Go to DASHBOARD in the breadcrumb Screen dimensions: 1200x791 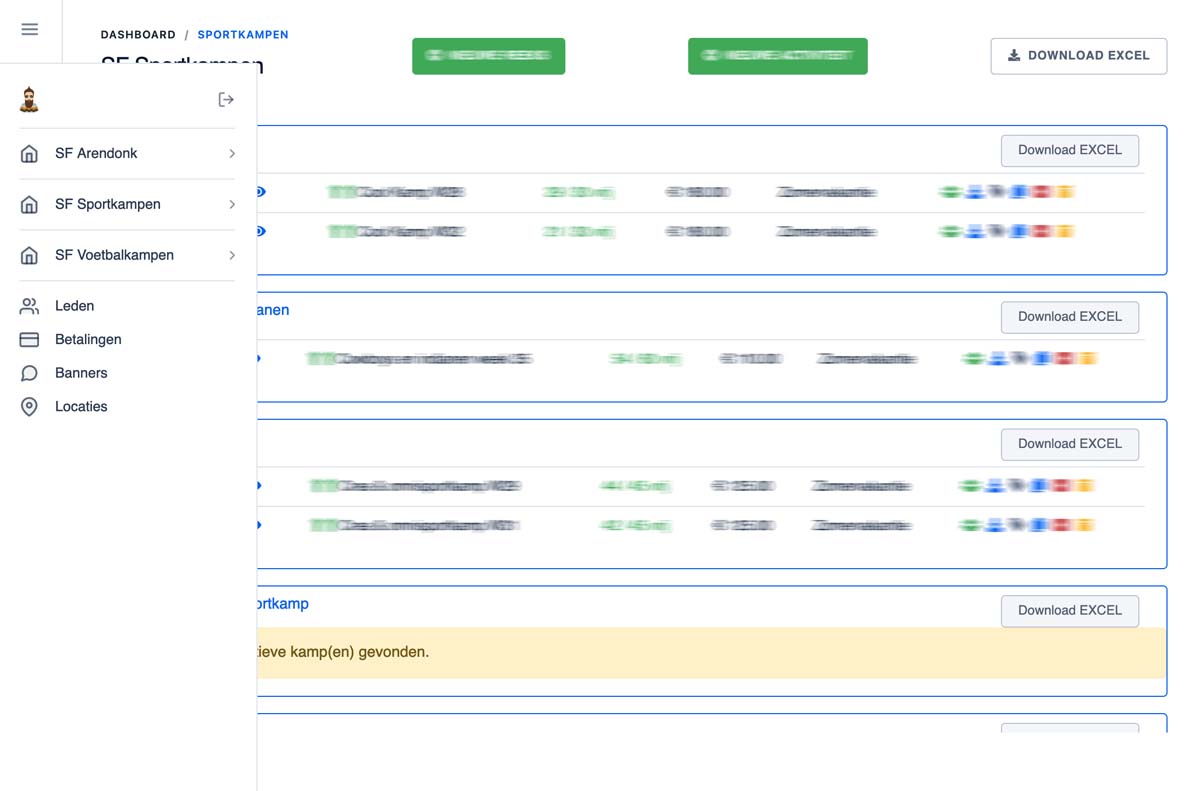coord(138,35)
